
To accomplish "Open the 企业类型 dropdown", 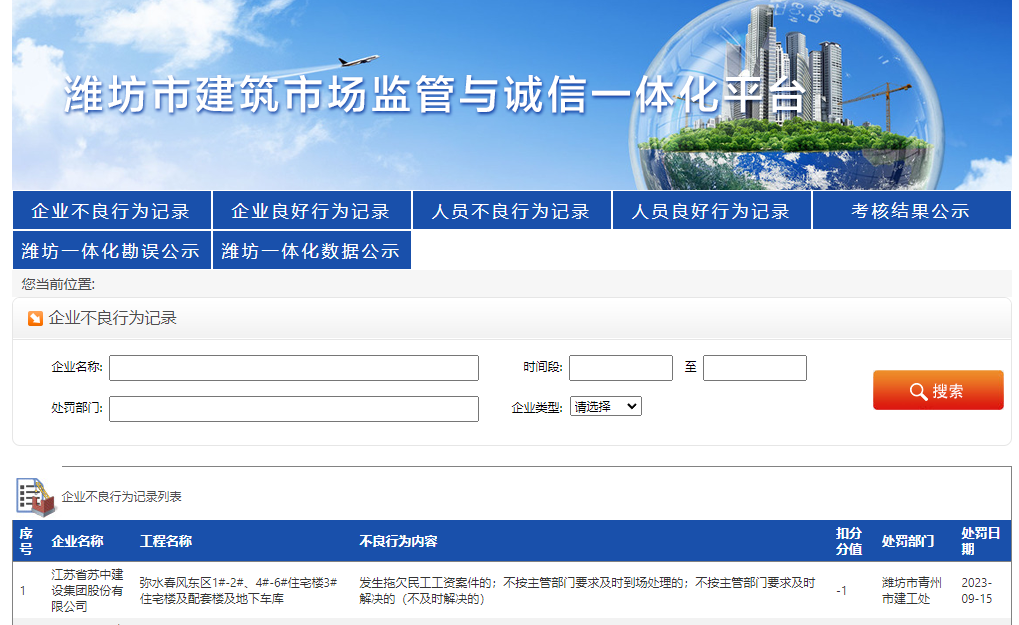I will [x=605, y=407].
